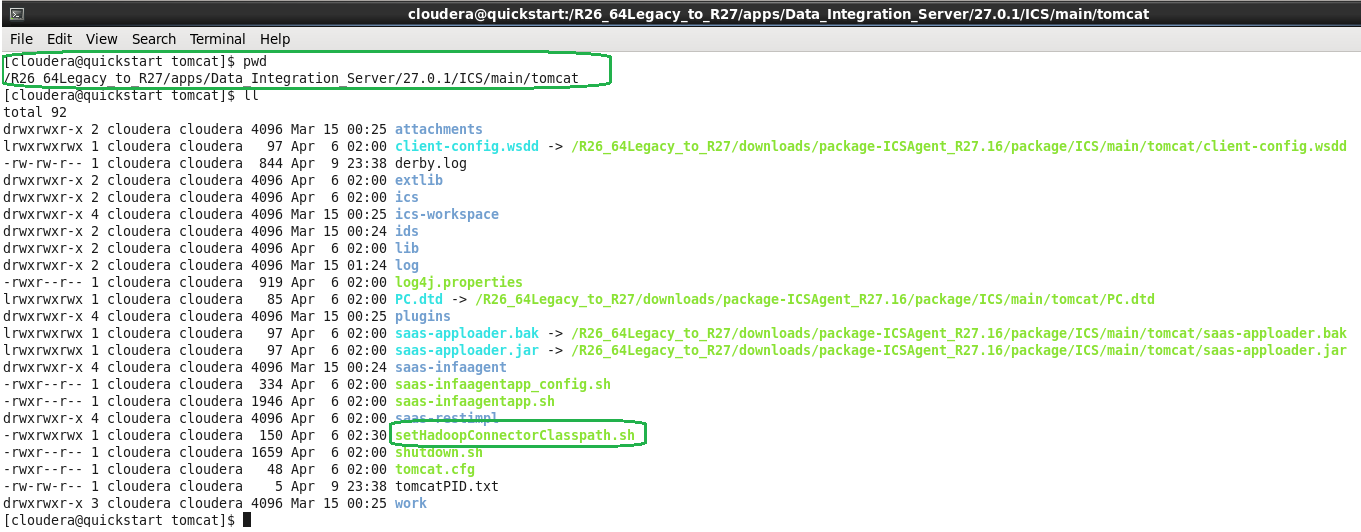
Task: Click the '1659' size of shutdown.sh
Action: 267,452
